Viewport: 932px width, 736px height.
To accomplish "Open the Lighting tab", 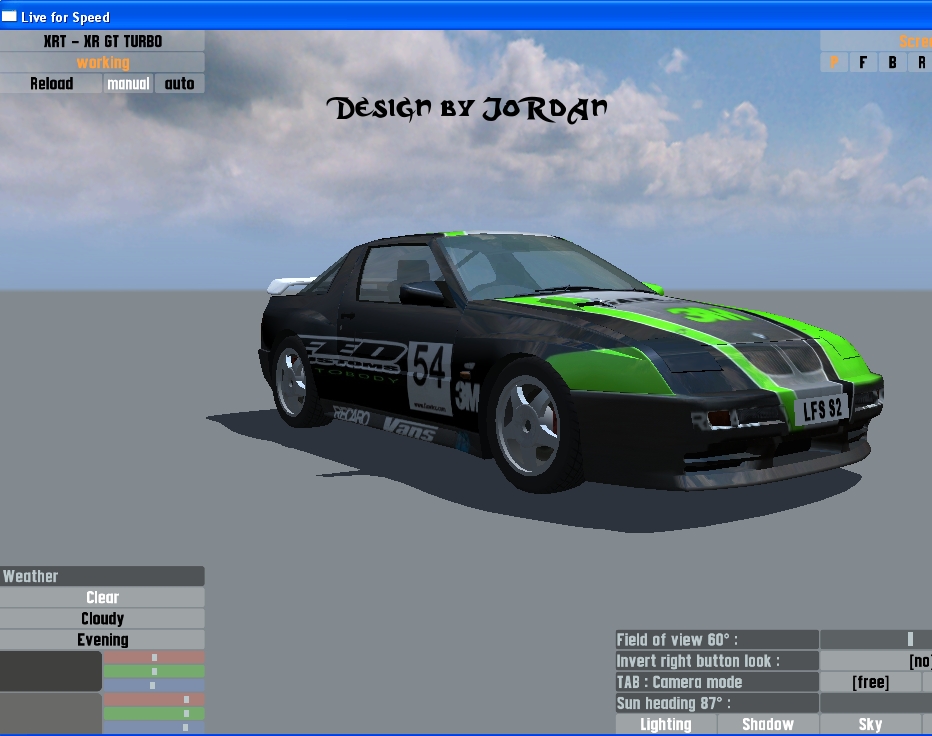I will (666, 724).
